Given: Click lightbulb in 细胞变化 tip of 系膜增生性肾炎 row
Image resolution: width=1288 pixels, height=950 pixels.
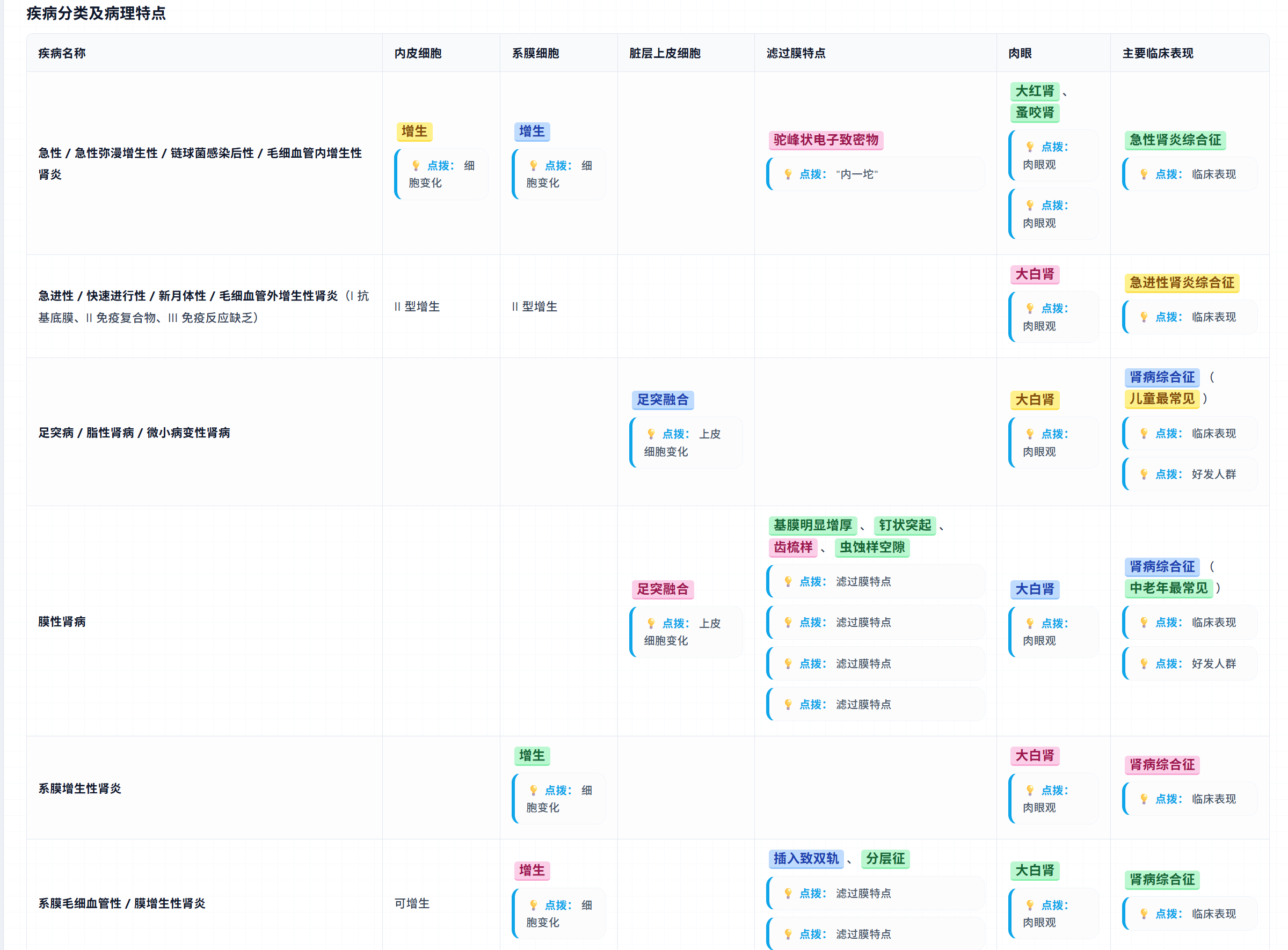Looking at the screenshot, I should point(533,790).
